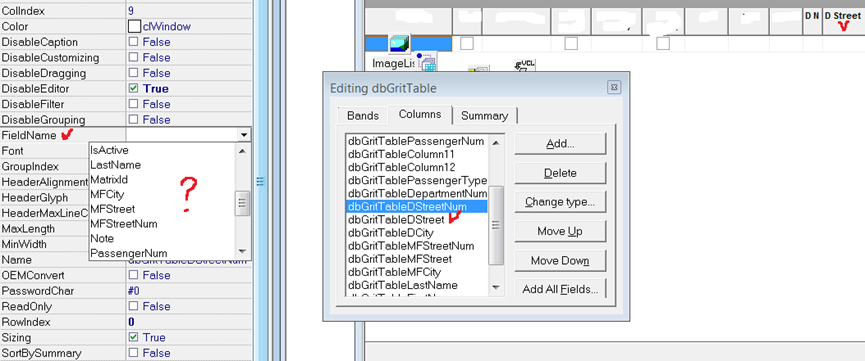Select dbGritTableDCity in the columns list
The image size is (865, 361).
[x=417, y=233]
